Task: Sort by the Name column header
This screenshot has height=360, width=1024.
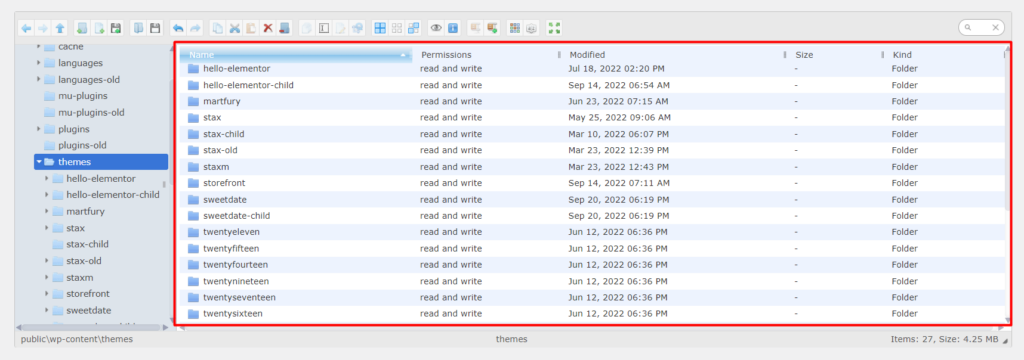Action: point(296,55)
